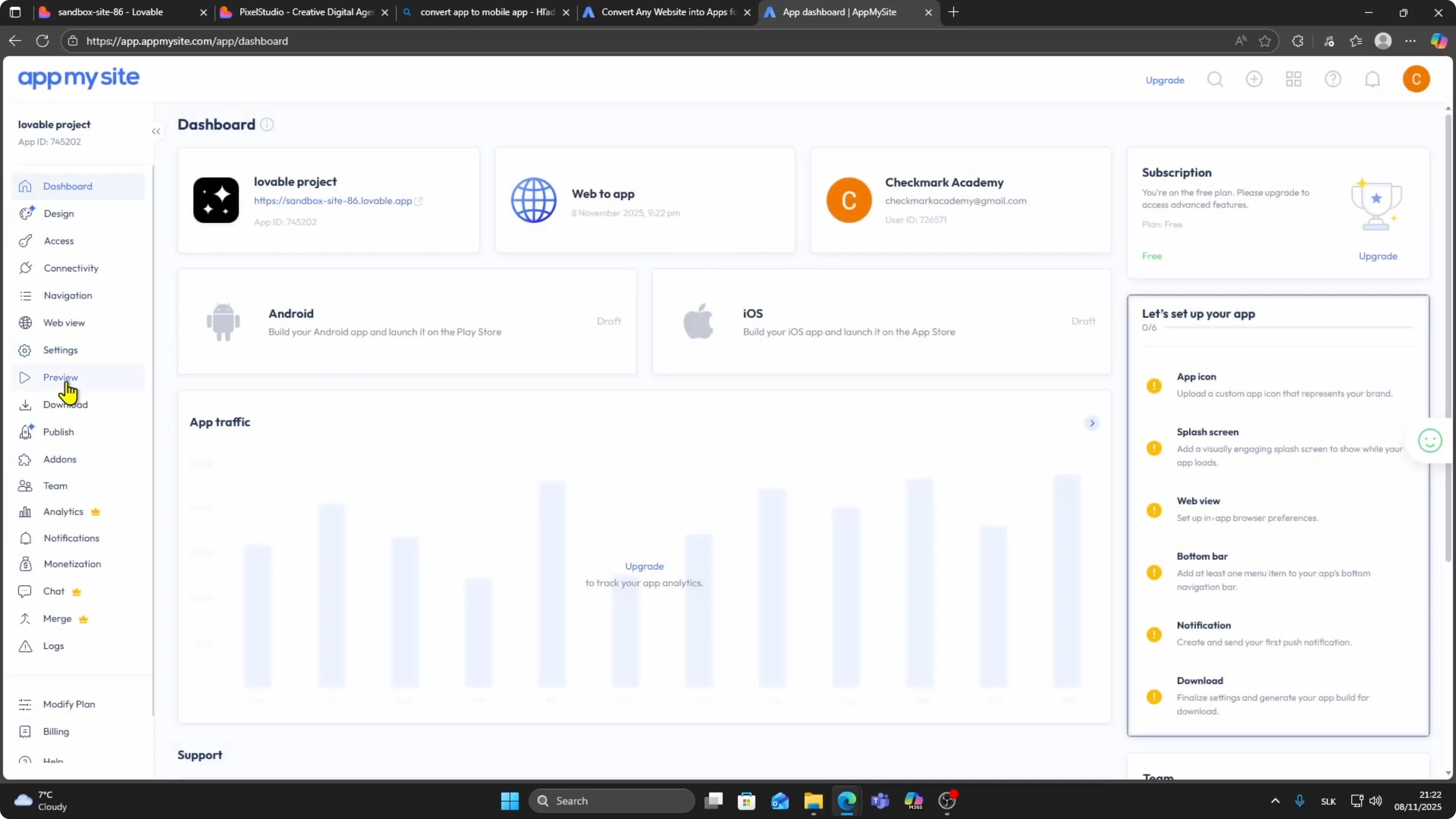Add this page to favorites star

pos(1265,41)
